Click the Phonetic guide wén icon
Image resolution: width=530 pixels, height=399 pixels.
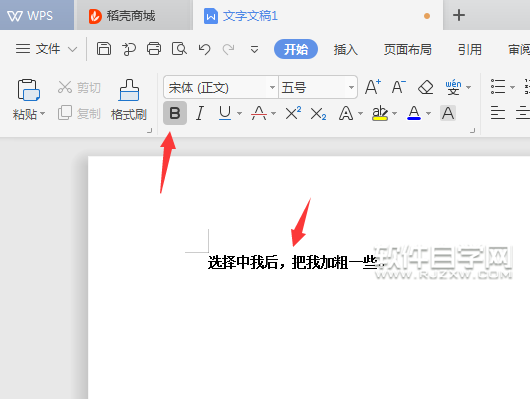click(x=453, y=87)
